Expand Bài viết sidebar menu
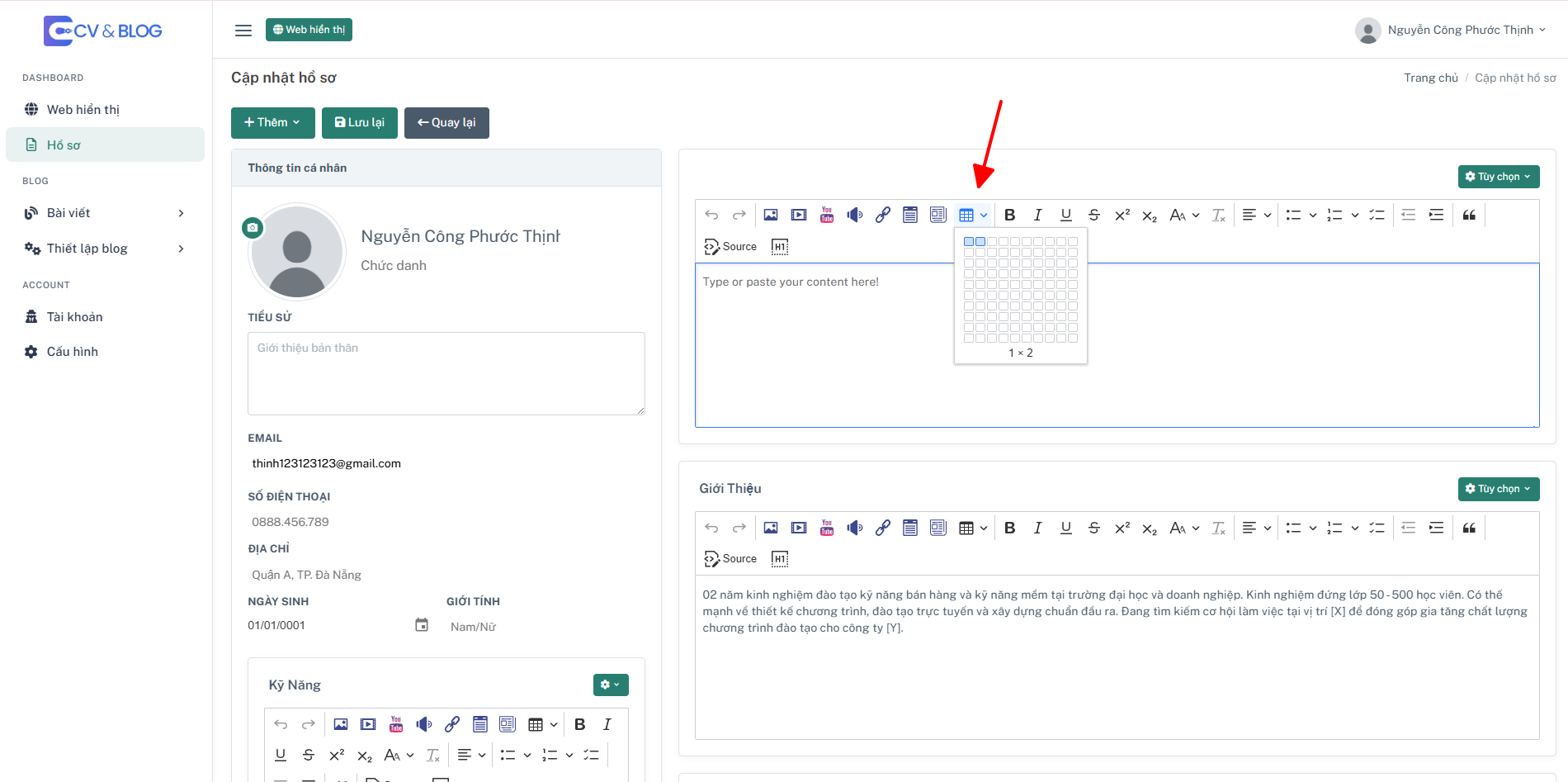This screenshot has height=782, width=1568. click(x=105, y=213)
